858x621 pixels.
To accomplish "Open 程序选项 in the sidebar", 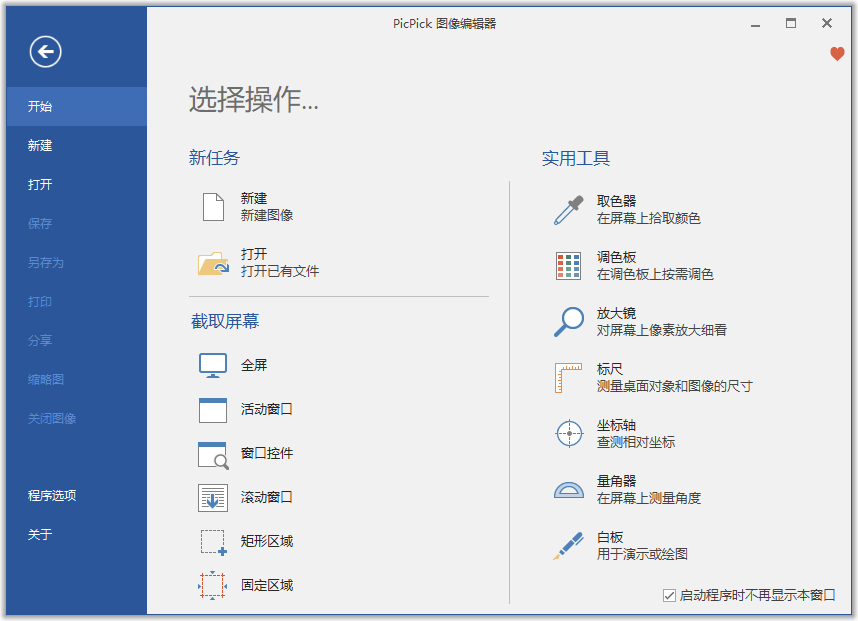I will pyautogui.click(x=77, y=496).
